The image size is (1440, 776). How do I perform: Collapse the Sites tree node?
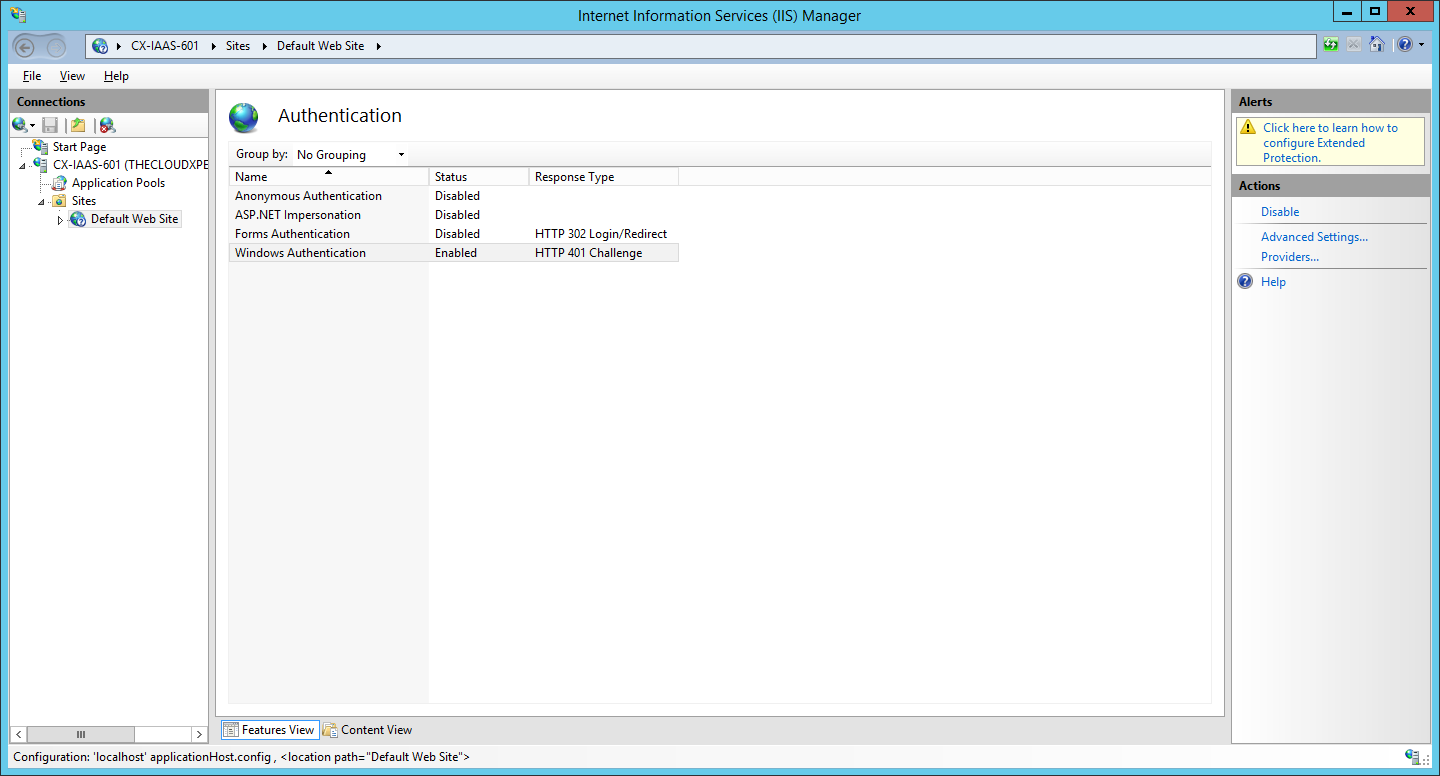click(42, 202)
